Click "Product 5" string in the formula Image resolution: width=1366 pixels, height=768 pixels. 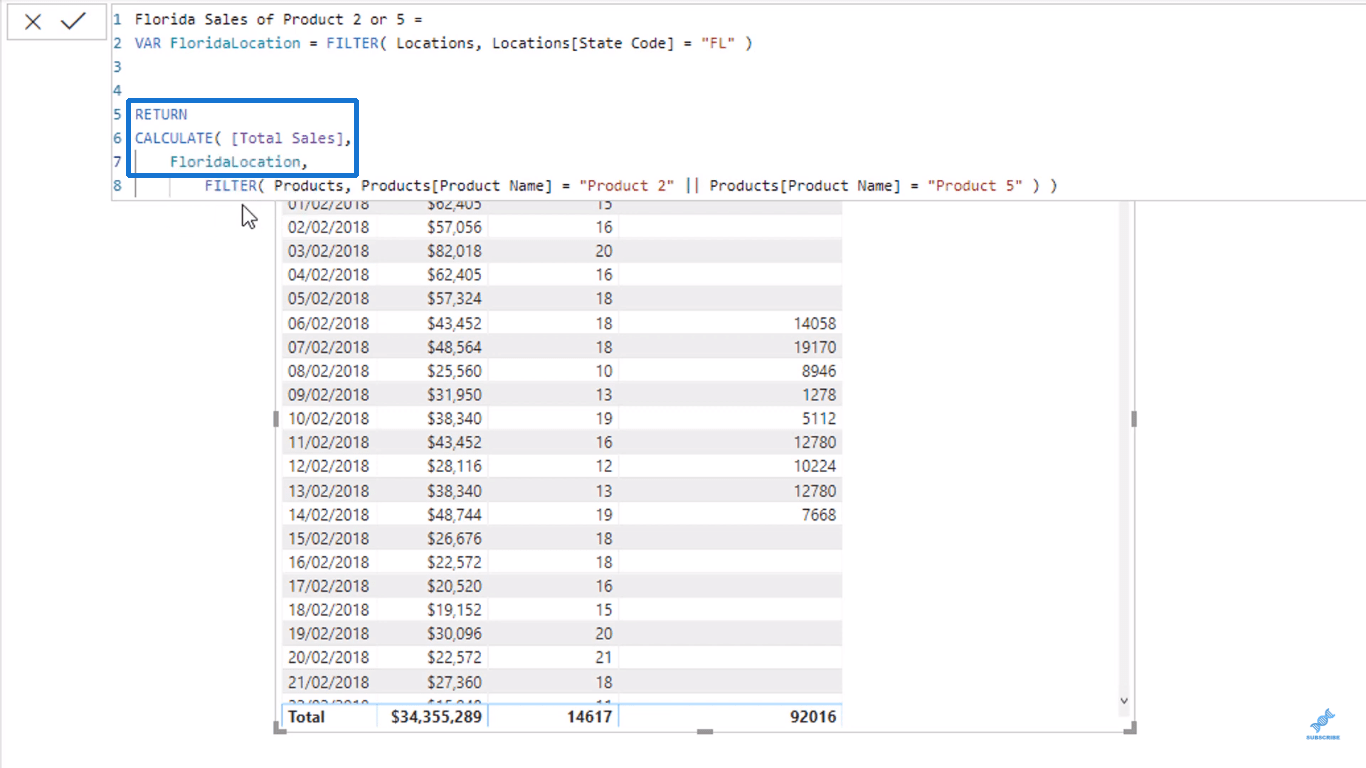tap(975, 185)
